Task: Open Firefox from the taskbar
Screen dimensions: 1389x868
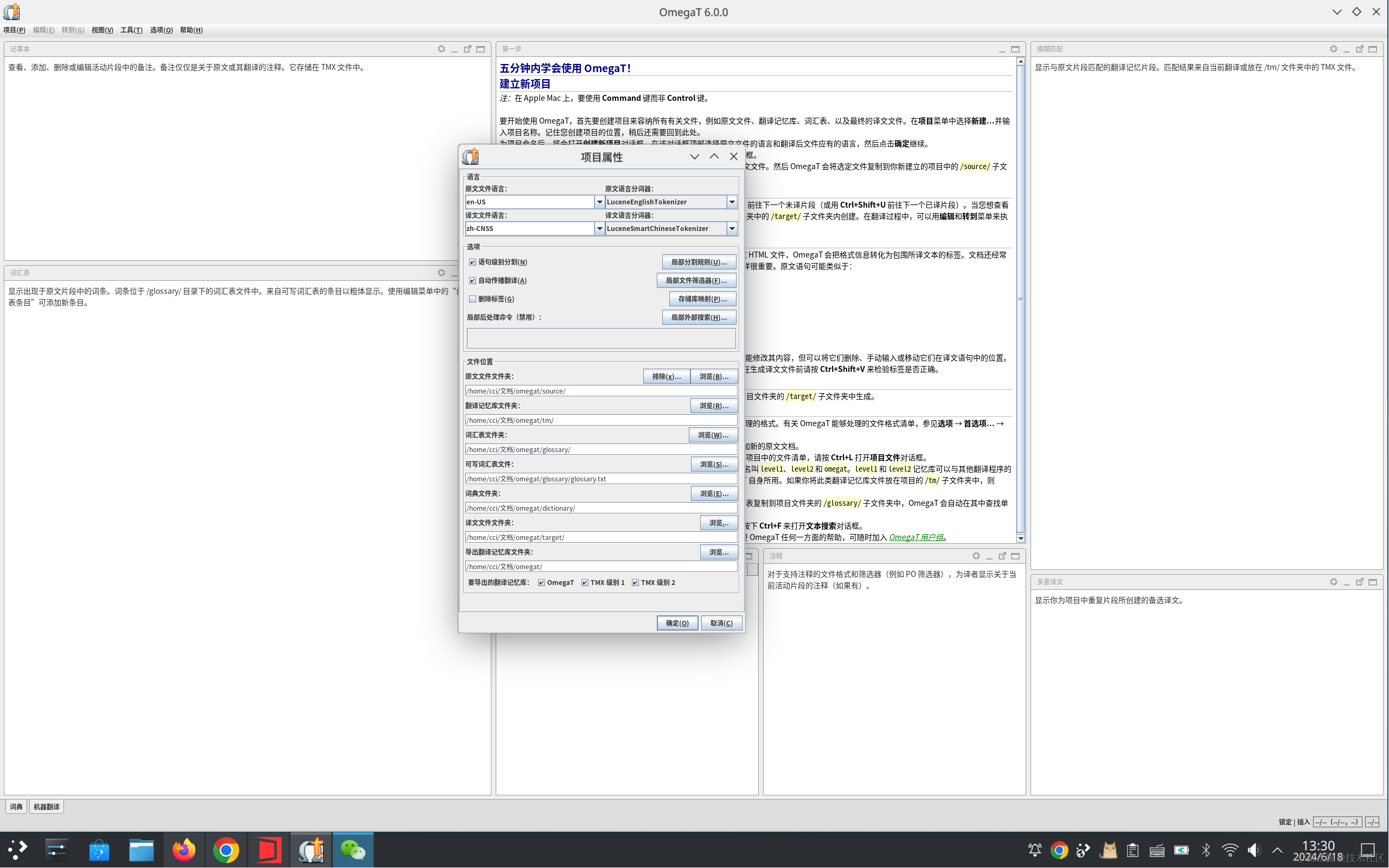Action: [184, 850]
